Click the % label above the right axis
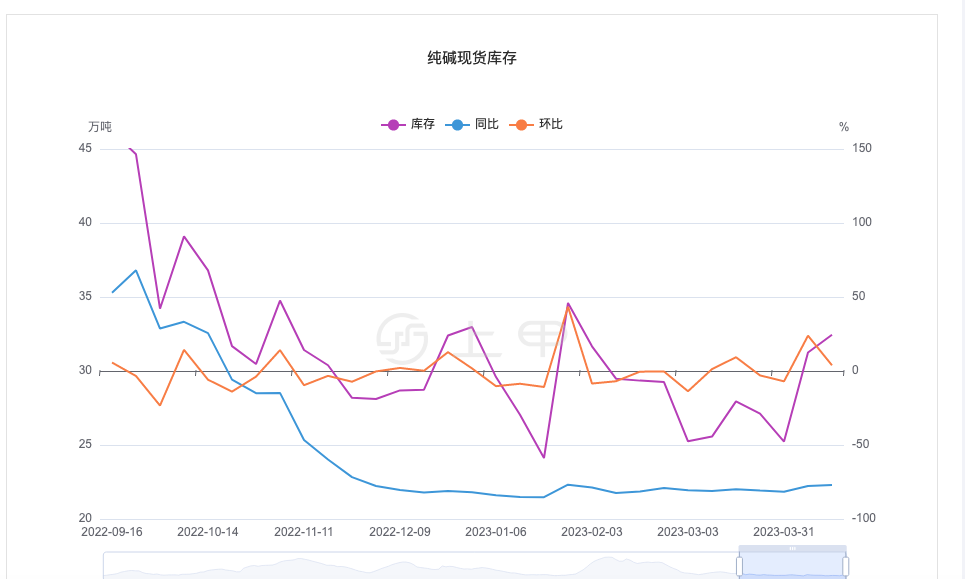The height and width of the screenshot is (579, 965). 843,128
